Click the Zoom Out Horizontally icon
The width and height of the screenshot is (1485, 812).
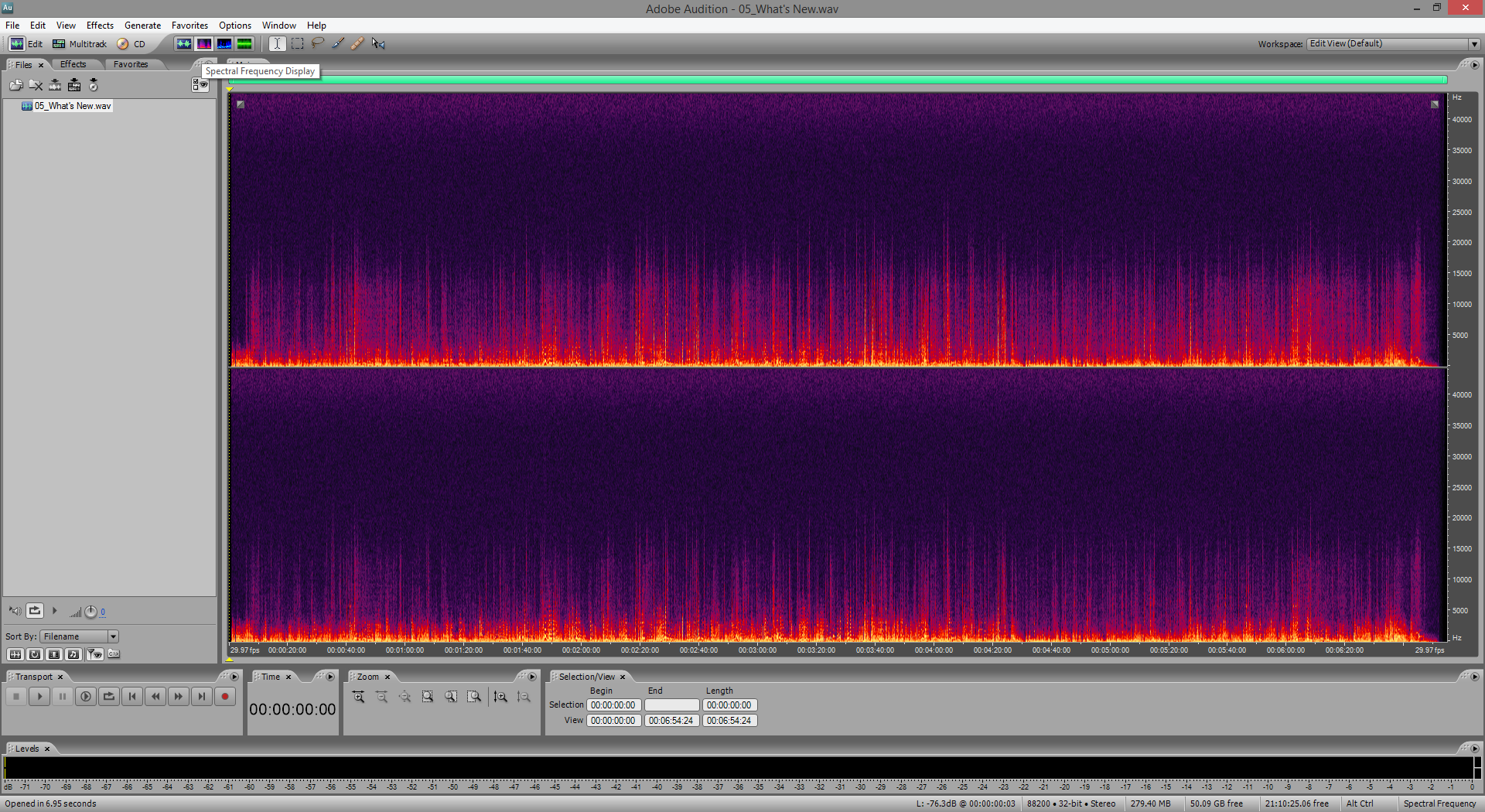pyautogui.click(x=381, y=697)
